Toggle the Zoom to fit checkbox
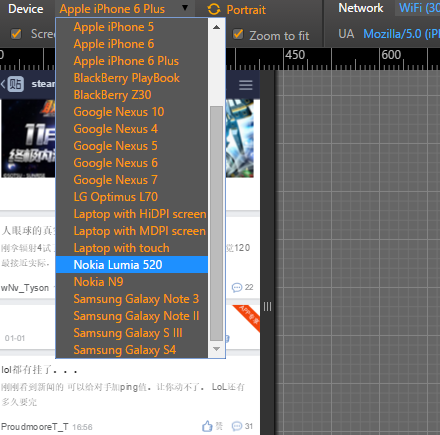440x435 pixels. coord(238,34)
